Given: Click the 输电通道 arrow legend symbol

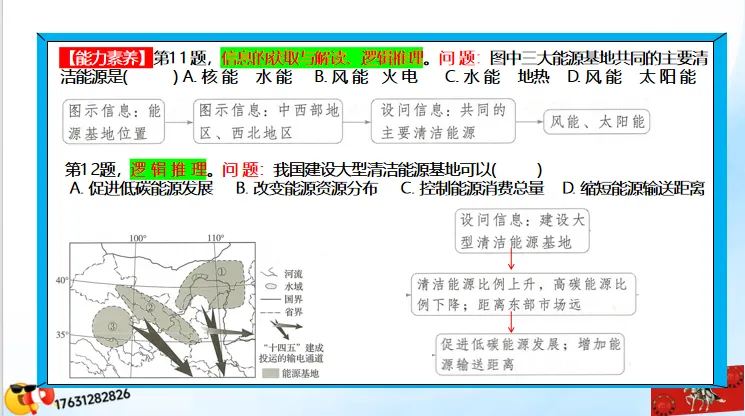Looking at the screenshot, I should point(286,328).
